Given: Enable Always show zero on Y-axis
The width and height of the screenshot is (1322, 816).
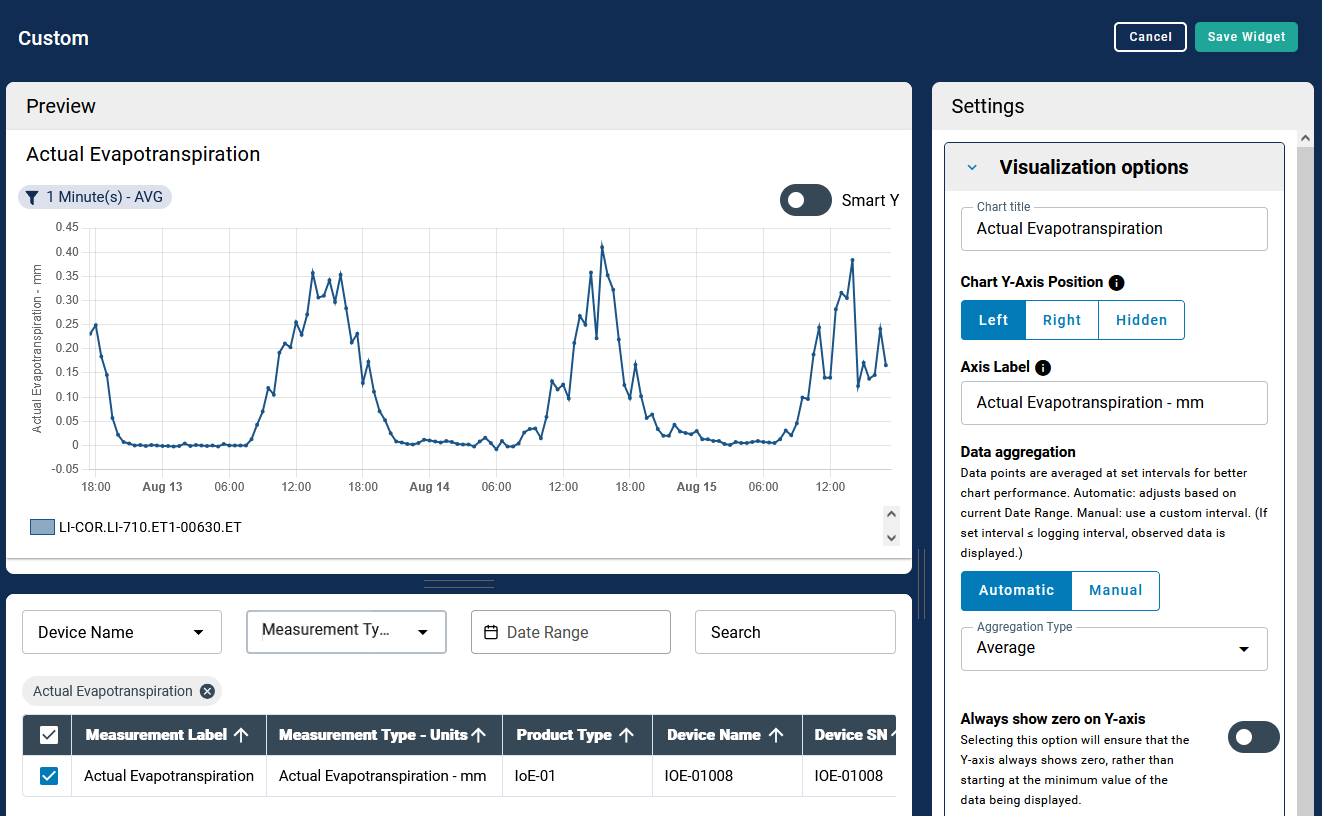Looking at the screenshot, I should coord(1253,737).
